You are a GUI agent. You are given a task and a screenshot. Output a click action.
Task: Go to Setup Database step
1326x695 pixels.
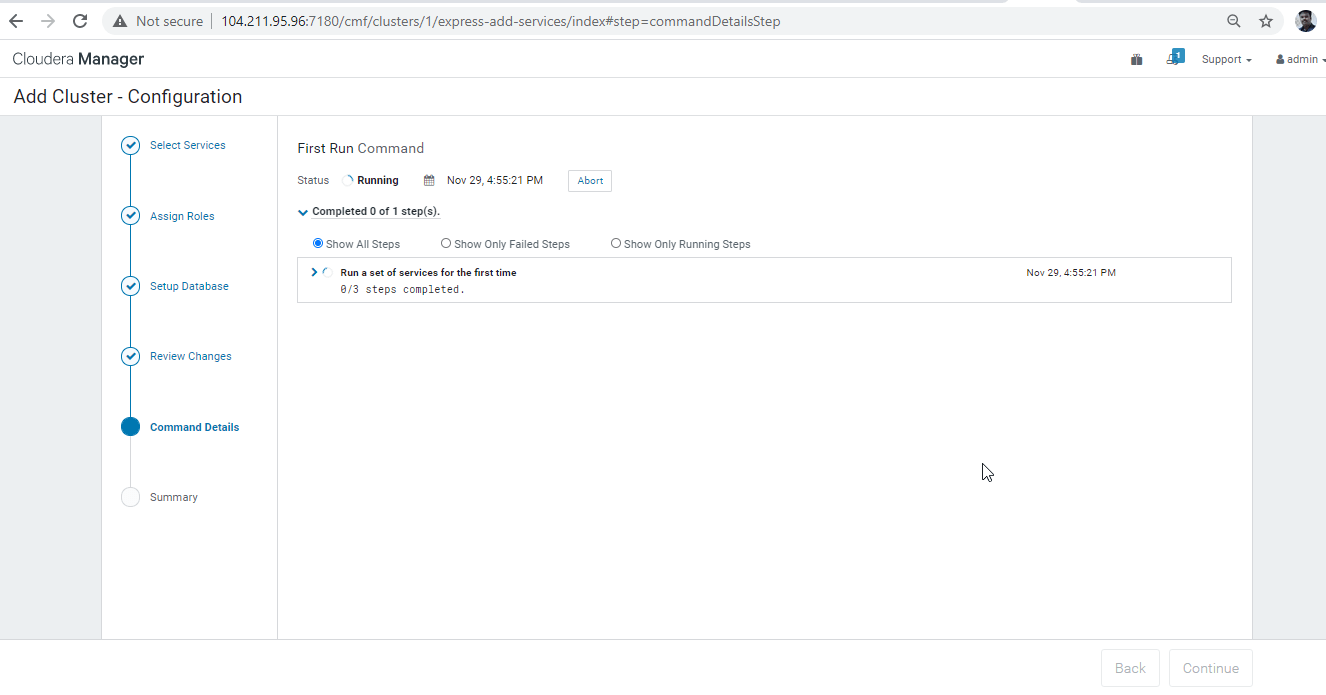click(x=189, y=286)
